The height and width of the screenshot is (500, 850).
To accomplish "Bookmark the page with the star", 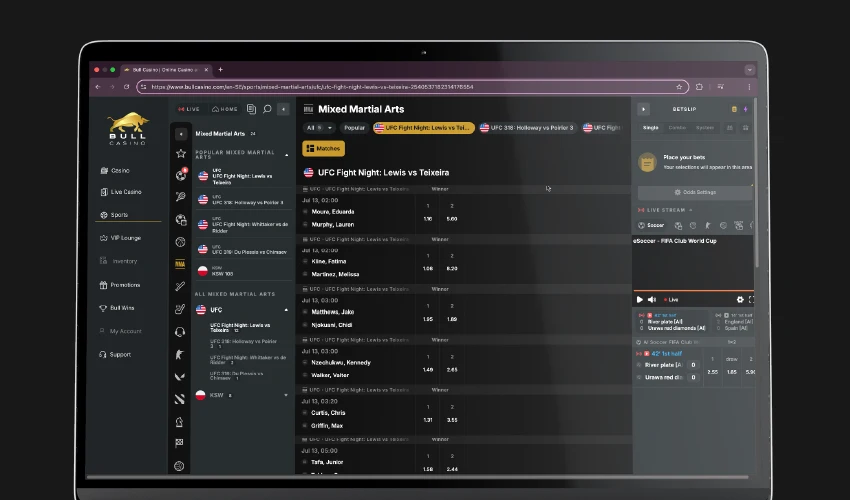I will point(679,87).
